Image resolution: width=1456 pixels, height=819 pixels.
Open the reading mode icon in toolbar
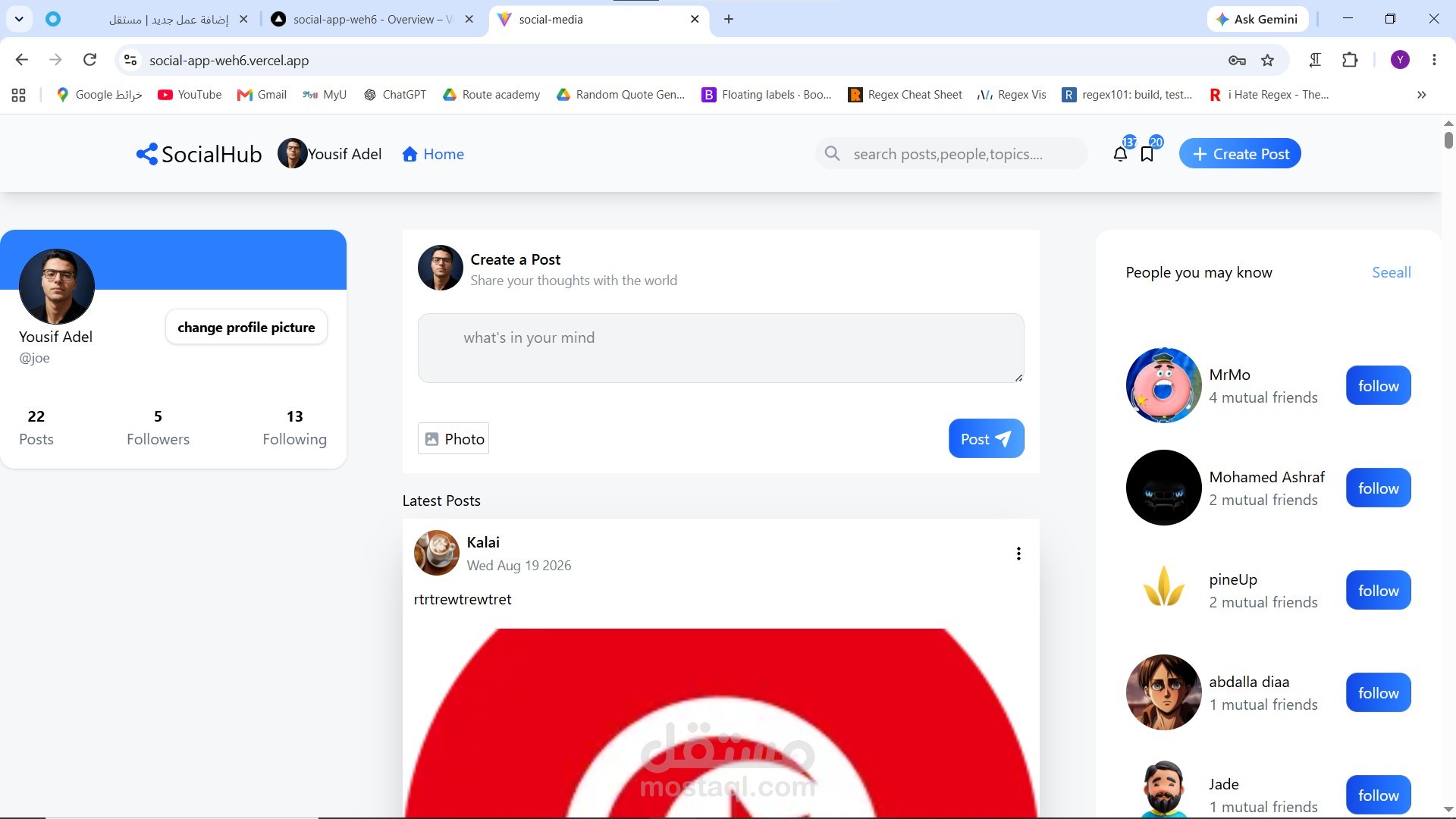(1316, 60)
